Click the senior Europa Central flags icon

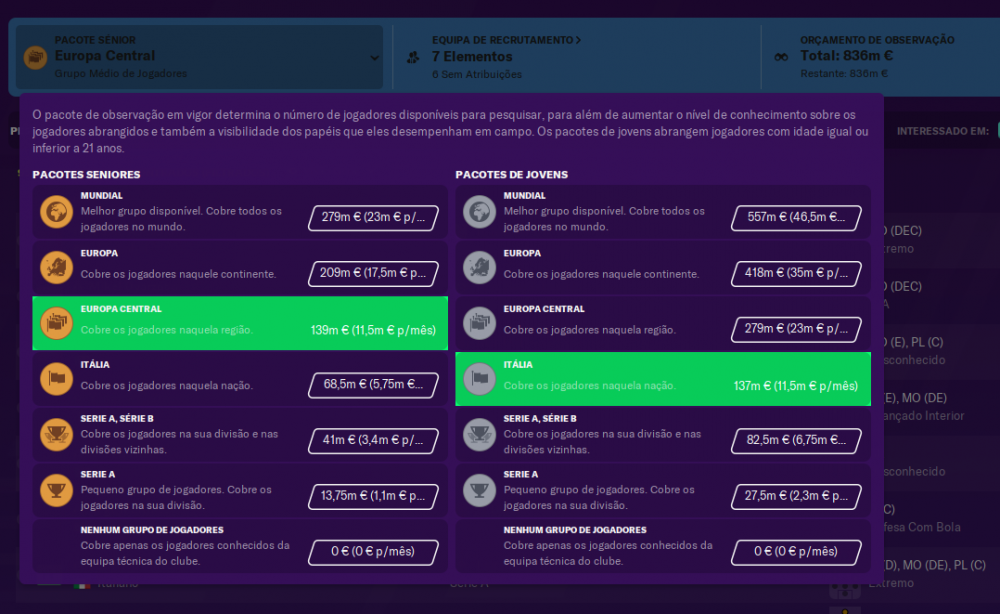[56, 323]
